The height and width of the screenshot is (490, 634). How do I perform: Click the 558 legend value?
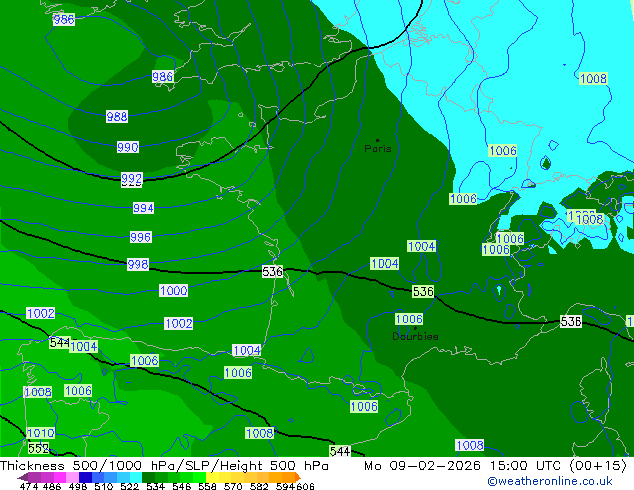pyautogui.click(x=207, y=486)
